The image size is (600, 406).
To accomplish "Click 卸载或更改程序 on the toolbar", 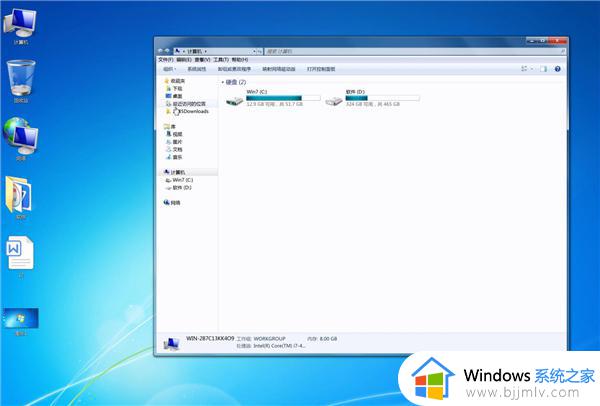I will [234, 69].
